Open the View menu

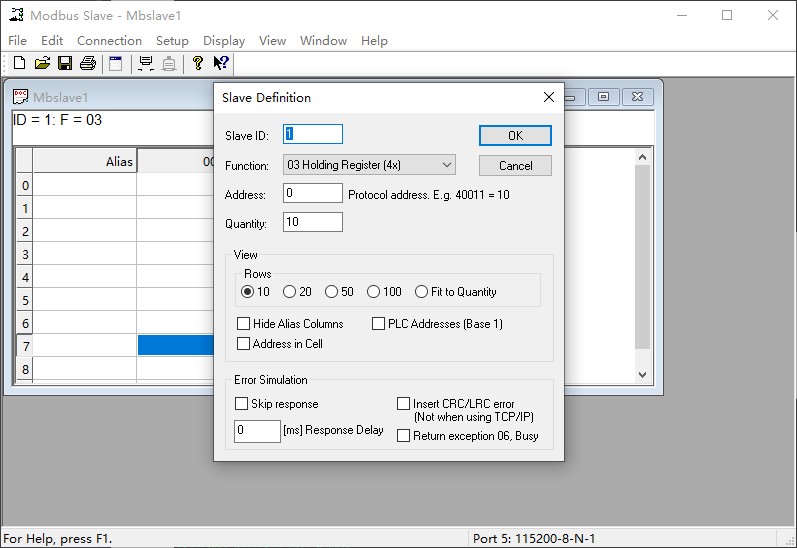click(x=272, y=41)
